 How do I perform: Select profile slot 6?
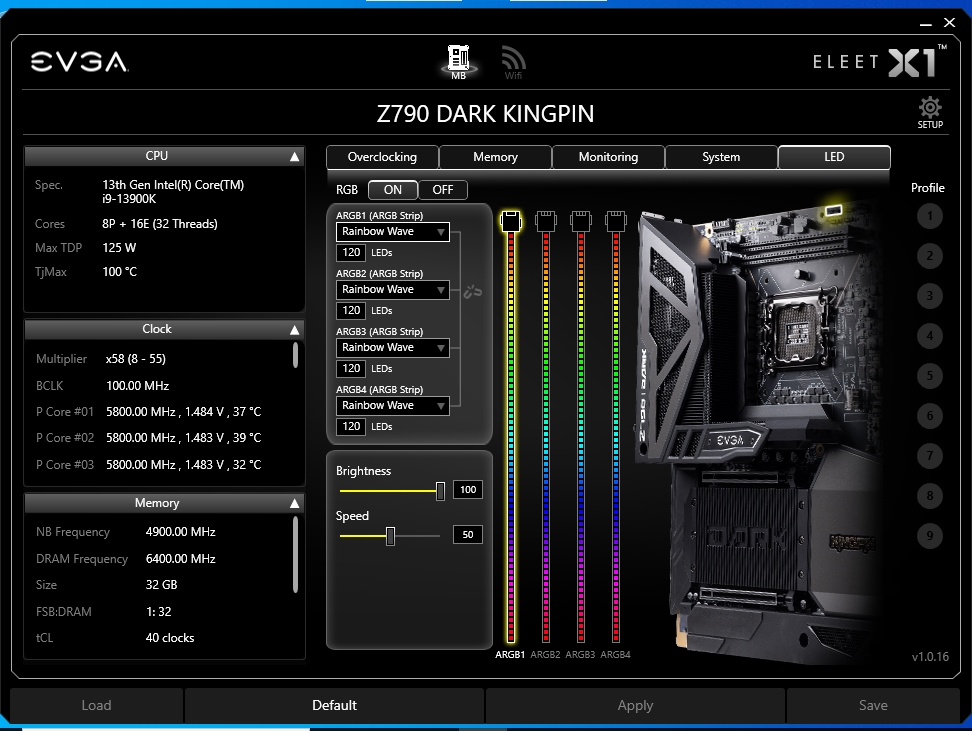tap(929, 416)
